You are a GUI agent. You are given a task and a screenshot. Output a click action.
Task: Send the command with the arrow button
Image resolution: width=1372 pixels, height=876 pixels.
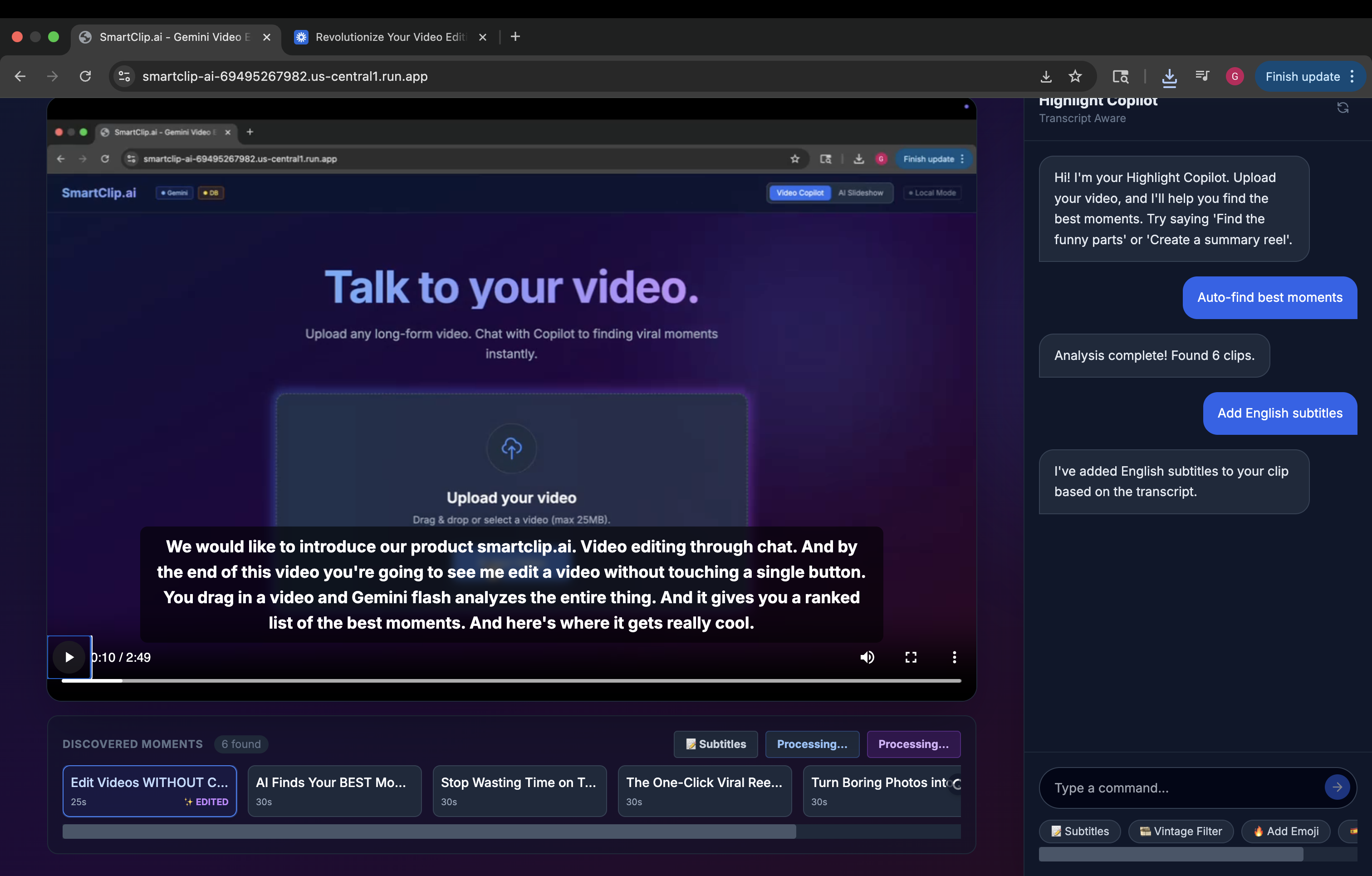1337,787
